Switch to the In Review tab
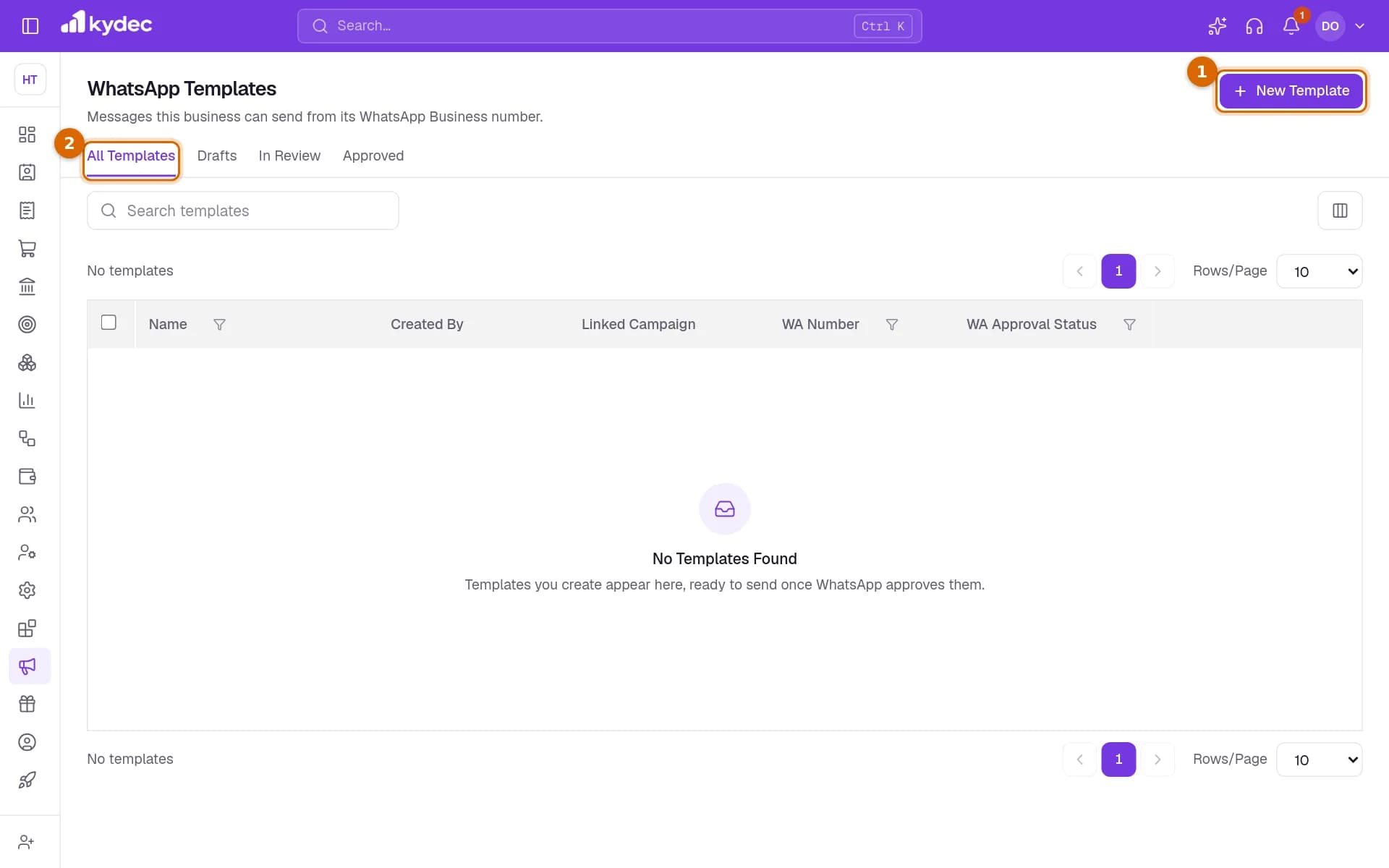1389x868 pixels. [x=289, y=156]
